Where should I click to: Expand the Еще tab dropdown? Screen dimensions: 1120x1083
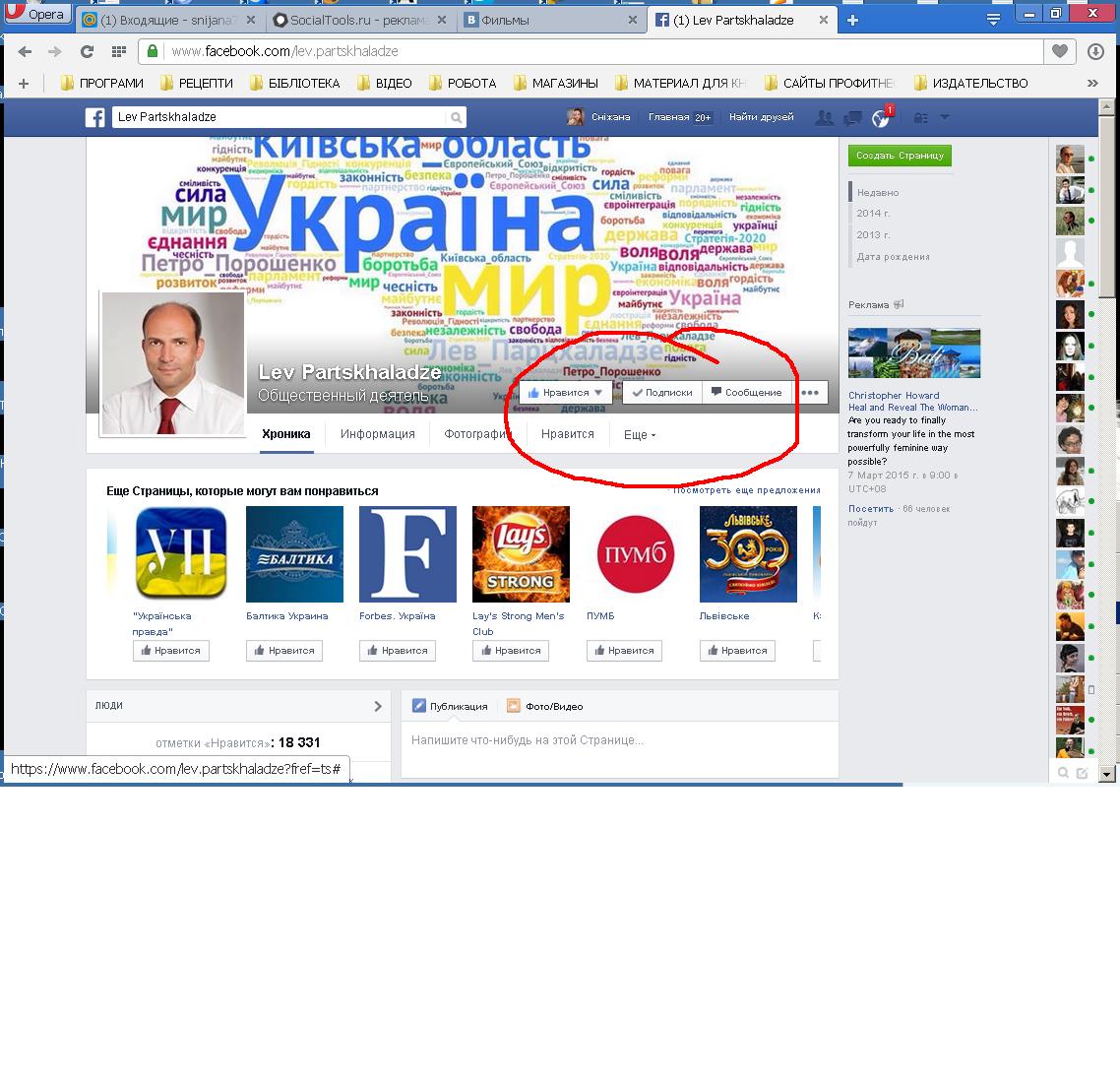(x=640, y=434)
